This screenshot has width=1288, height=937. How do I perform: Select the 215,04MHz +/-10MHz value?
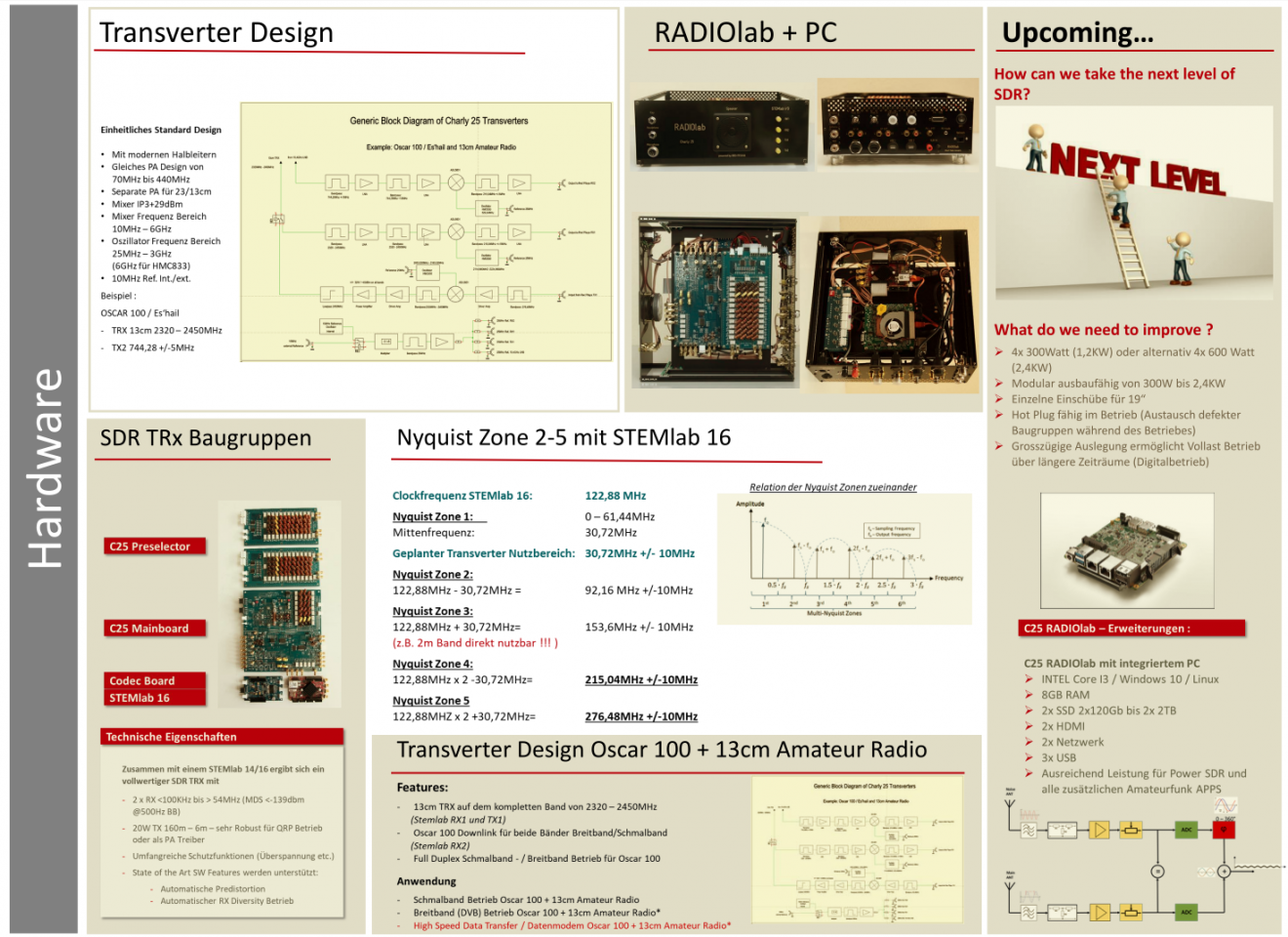(641, 679)
